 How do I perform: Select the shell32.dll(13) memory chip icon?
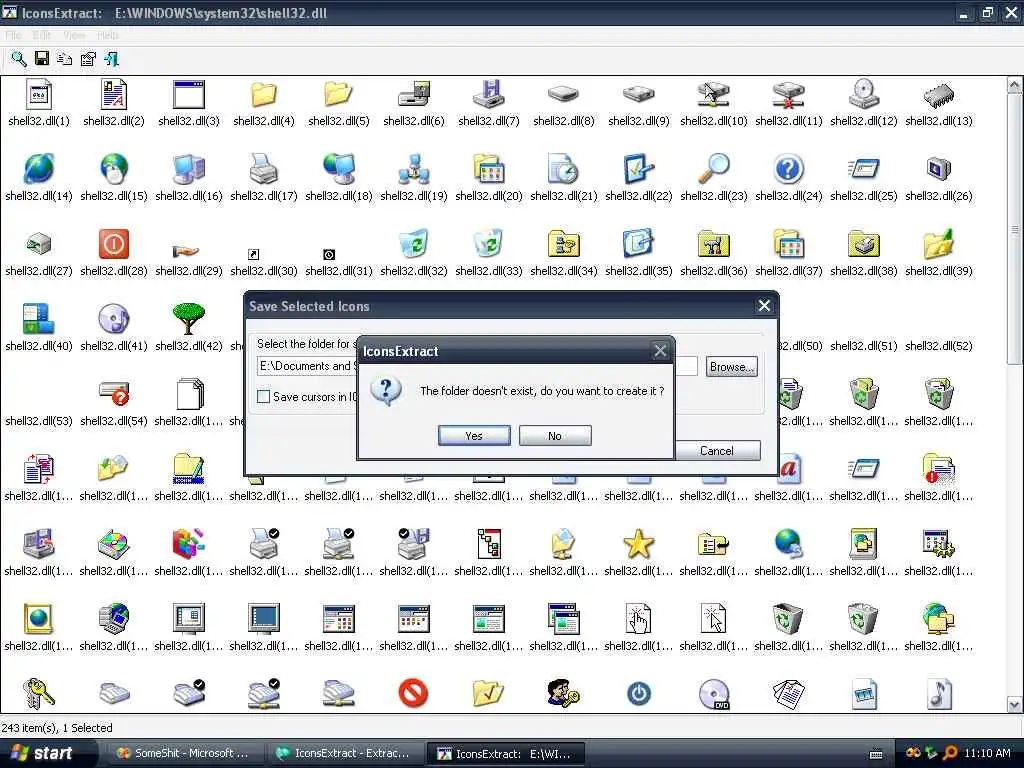[x=938, y=95]
